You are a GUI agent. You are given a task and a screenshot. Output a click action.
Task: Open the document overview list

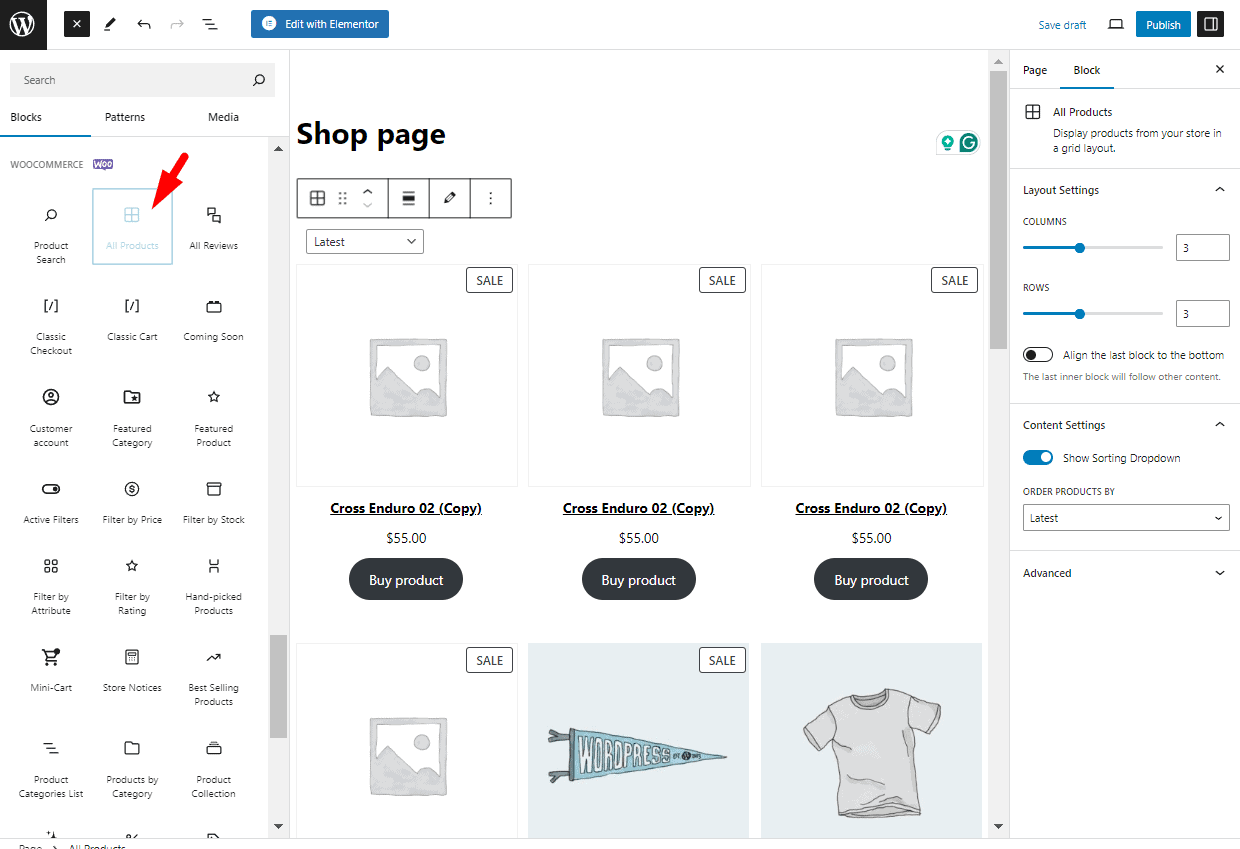pos(210,24)
